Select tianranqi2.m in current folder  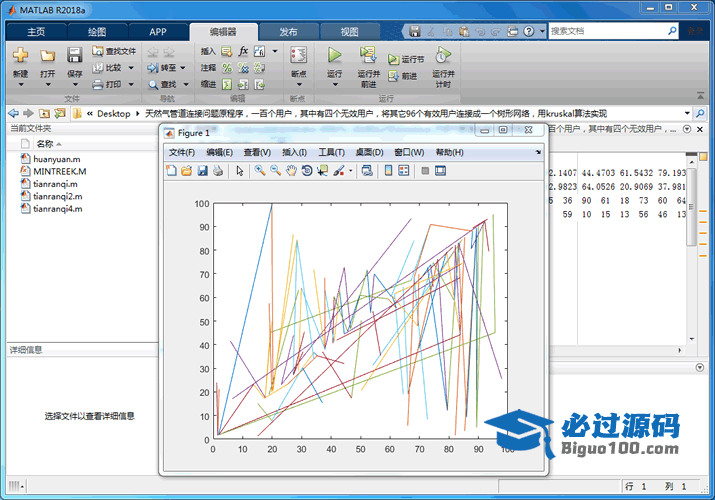click(57, 196)
